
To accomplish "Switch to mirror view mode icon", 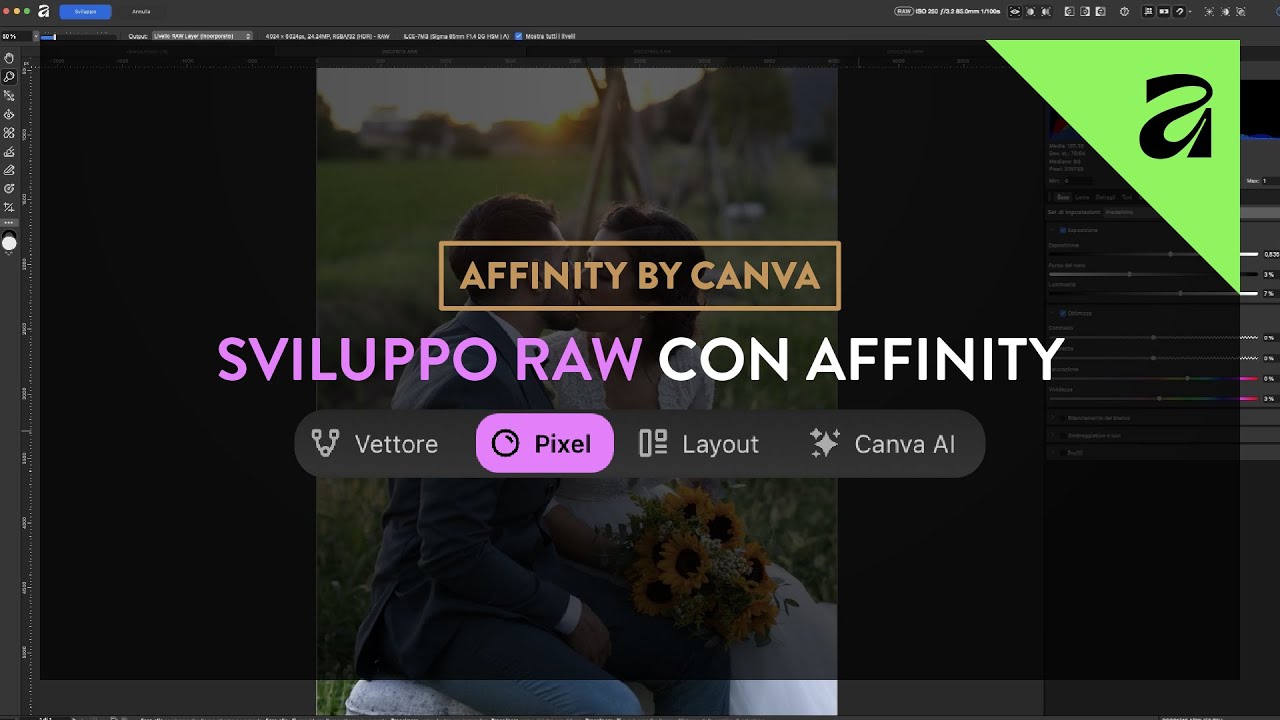I will [x=1046, y=11].
